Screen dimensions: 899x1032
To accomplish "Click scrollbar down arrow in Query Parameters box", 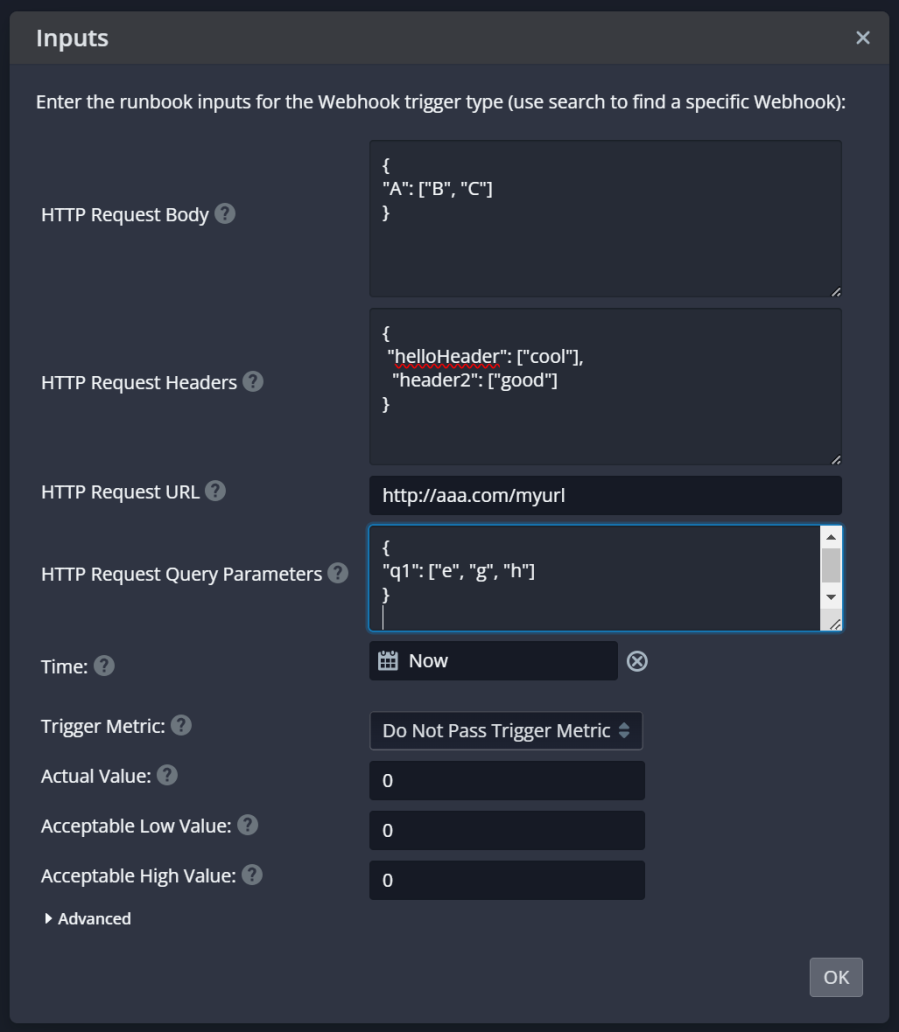I will 831,597.
